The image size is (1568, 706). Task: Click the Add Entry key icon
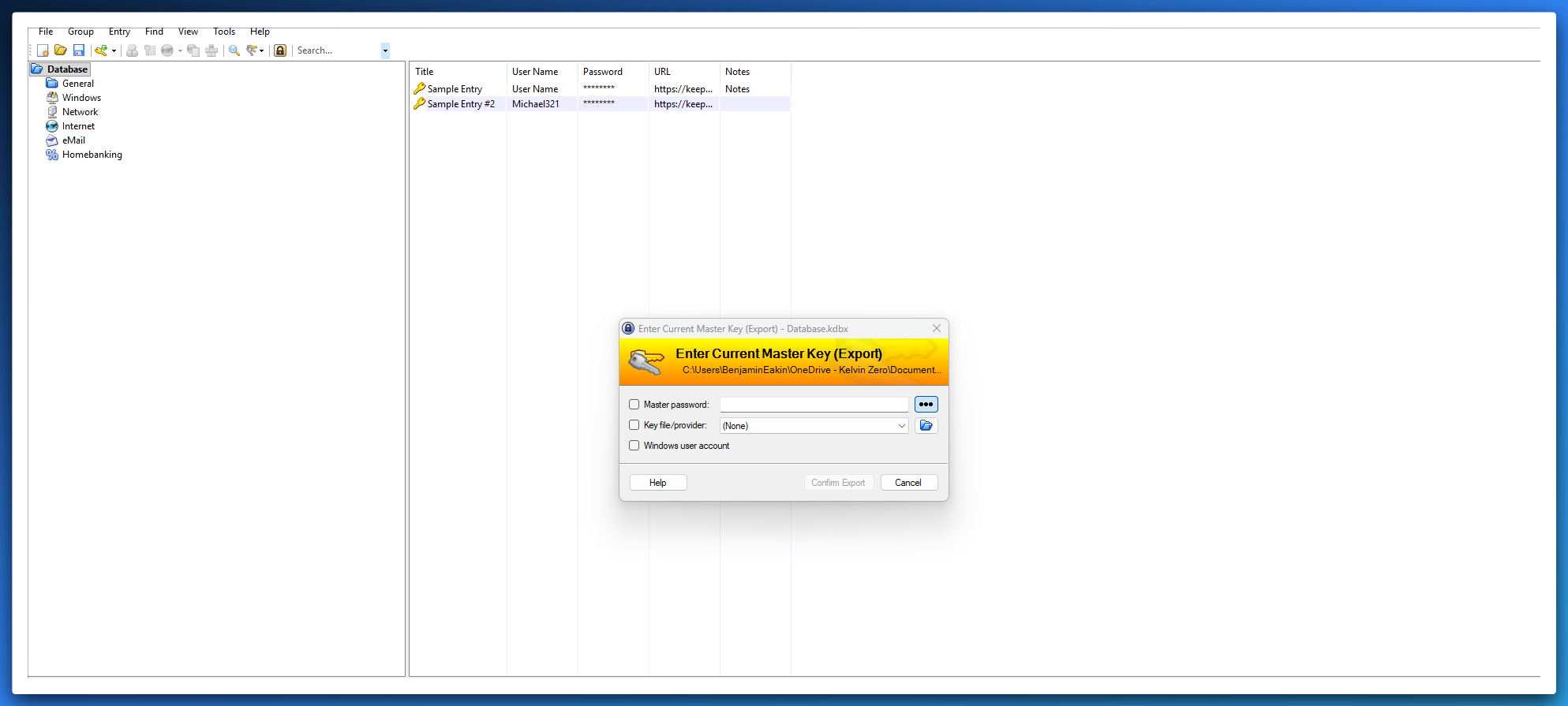101,50
